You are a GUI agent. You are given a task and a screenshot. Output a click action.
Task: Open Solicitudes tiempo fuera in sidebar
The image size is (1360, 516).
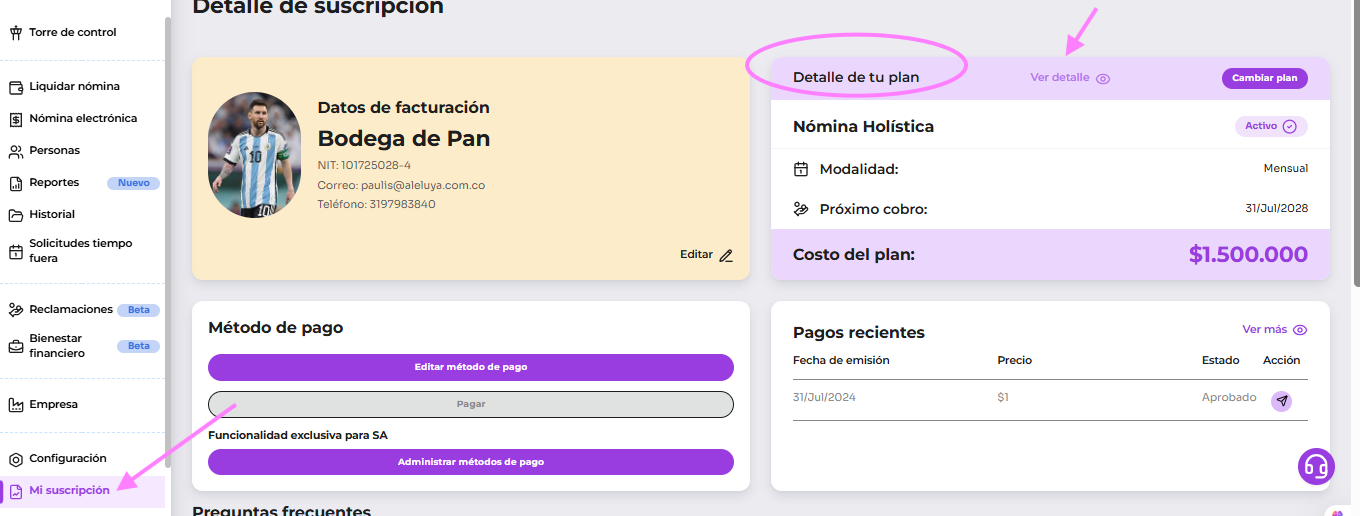[80, 251]
